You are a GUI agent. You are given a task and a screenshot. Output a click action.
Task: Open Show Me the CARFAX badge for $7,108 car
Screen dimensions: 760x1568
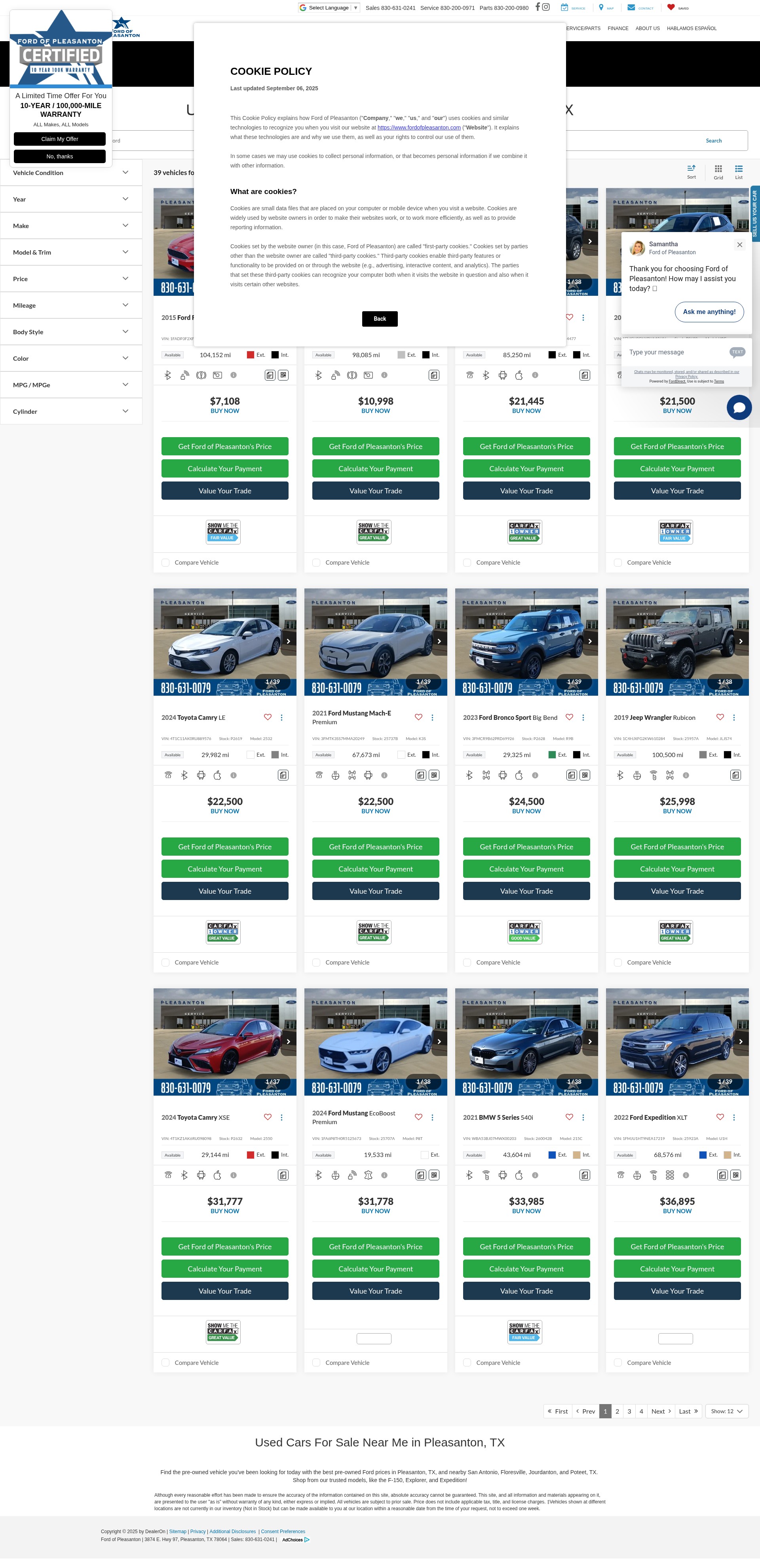tap(223, 532)
